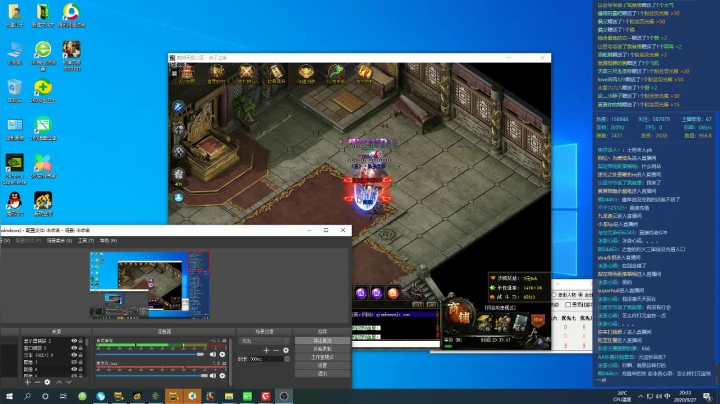Move the selected OBS source down with the arrow
This screenshot has width=720, height=404.
click(x=69, y=382)
